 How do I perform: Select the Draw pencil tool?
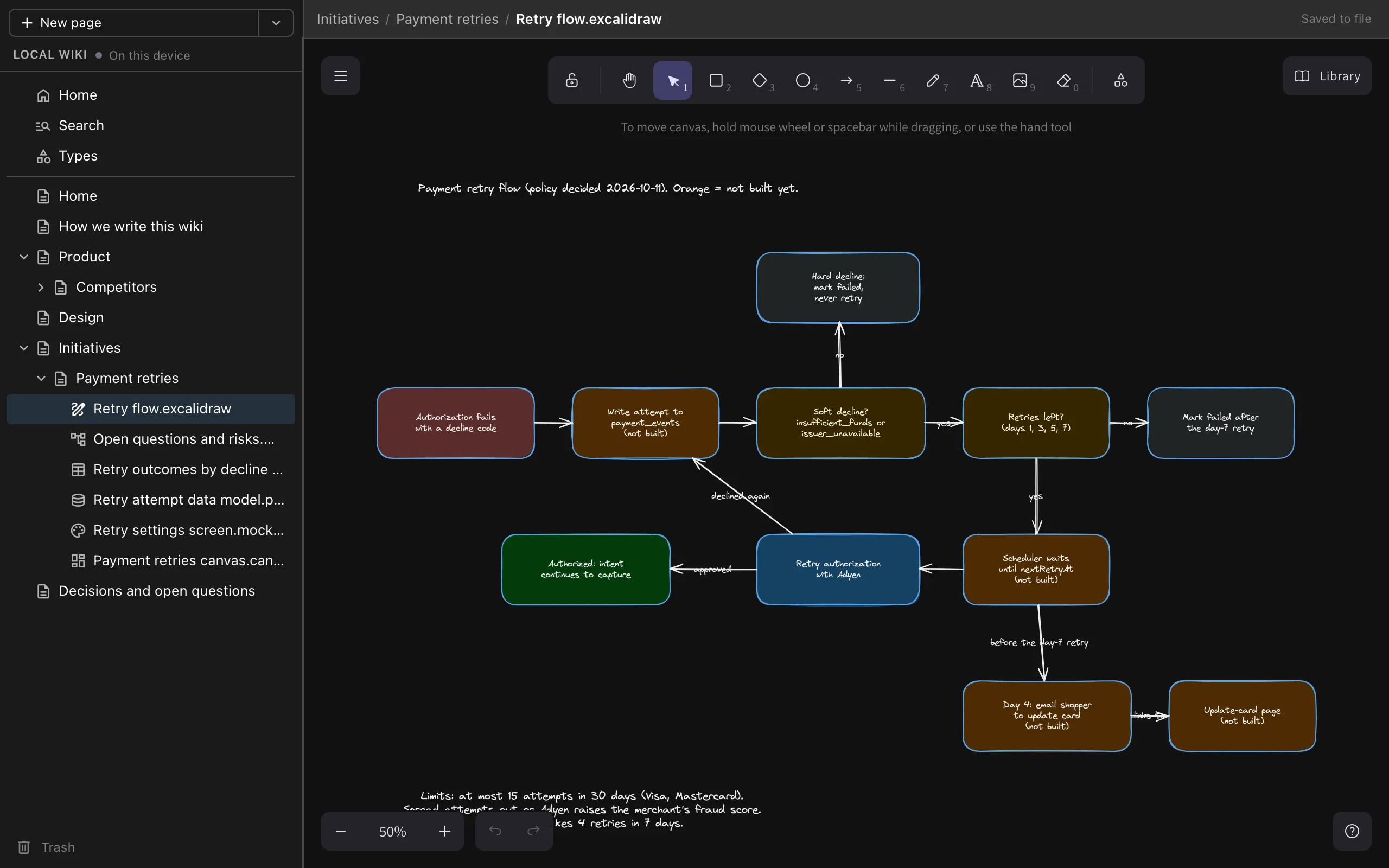point(933,80)
